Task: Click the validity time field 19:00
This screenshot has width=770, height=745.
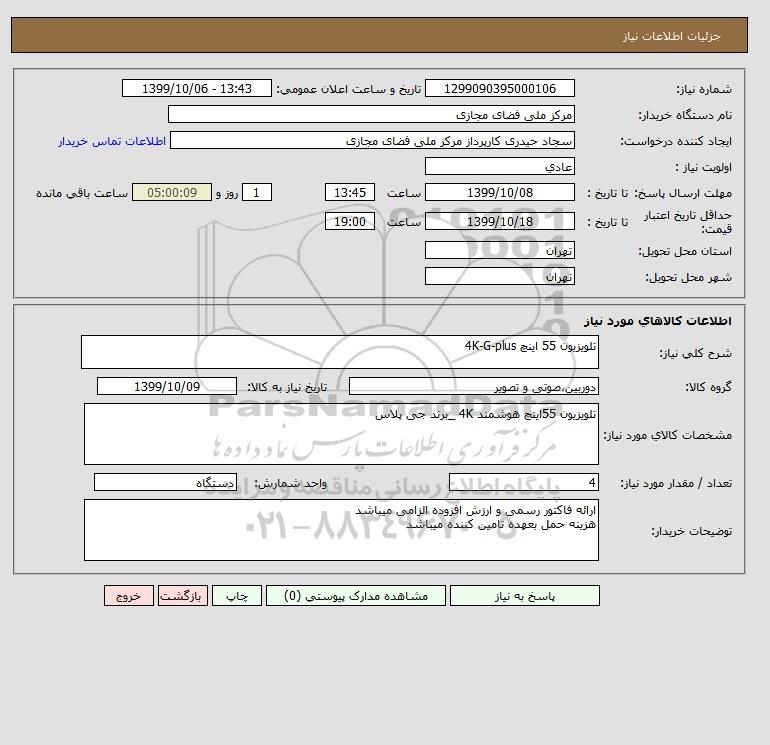Action: [x=350, y=221]
